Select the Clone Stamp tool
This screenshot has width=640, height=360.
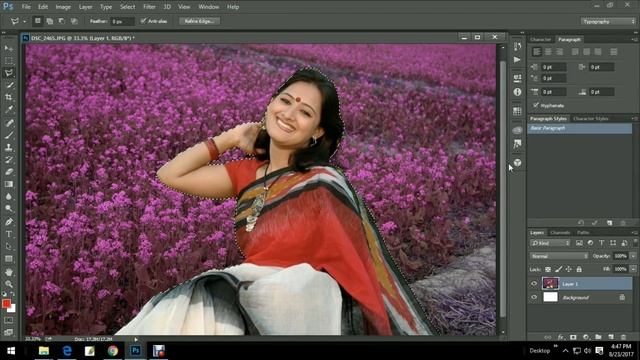pos(9,147)
